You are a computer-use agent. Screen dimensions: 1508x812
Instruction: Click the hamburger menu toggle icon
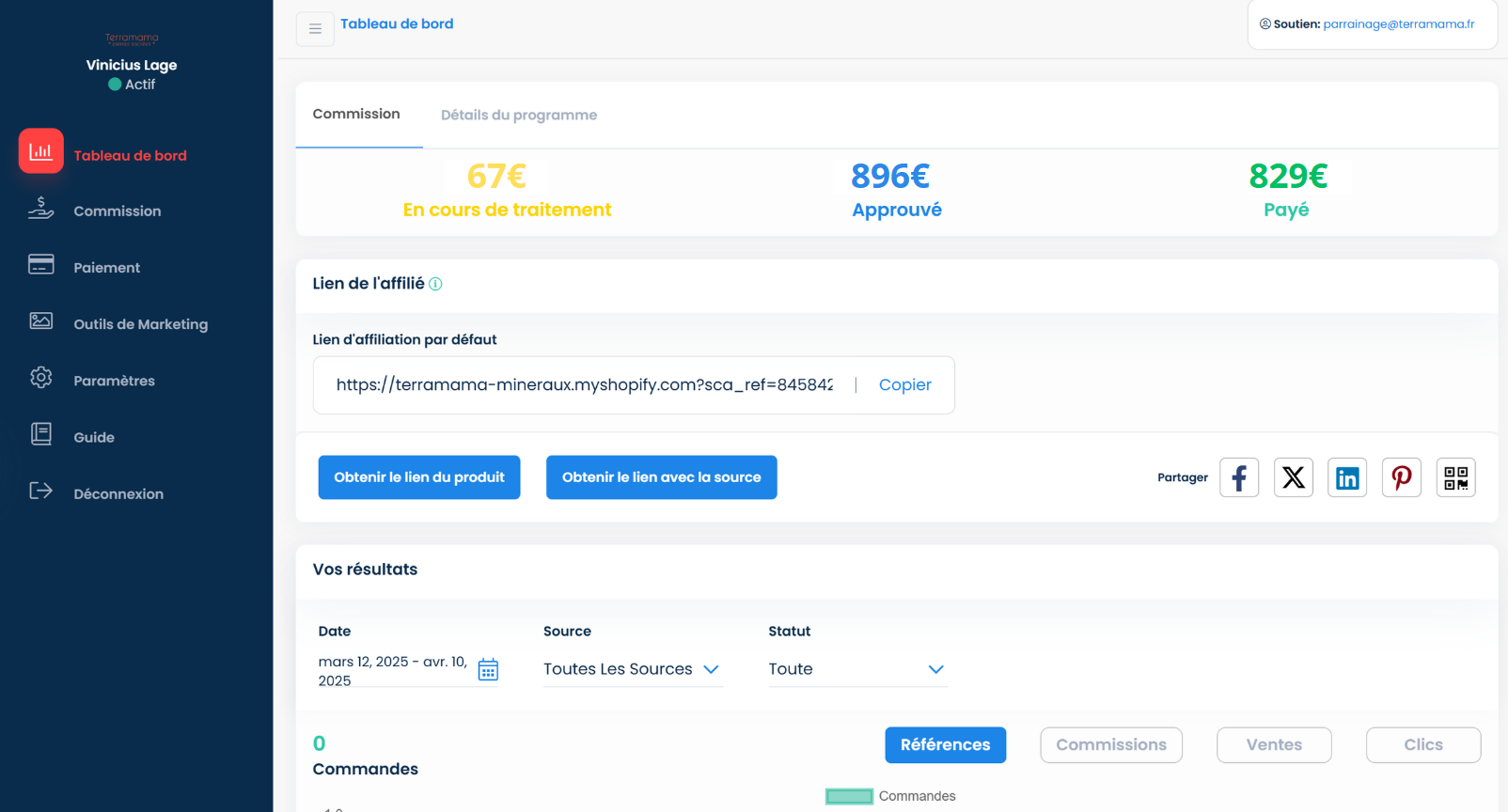coord(315,29)
